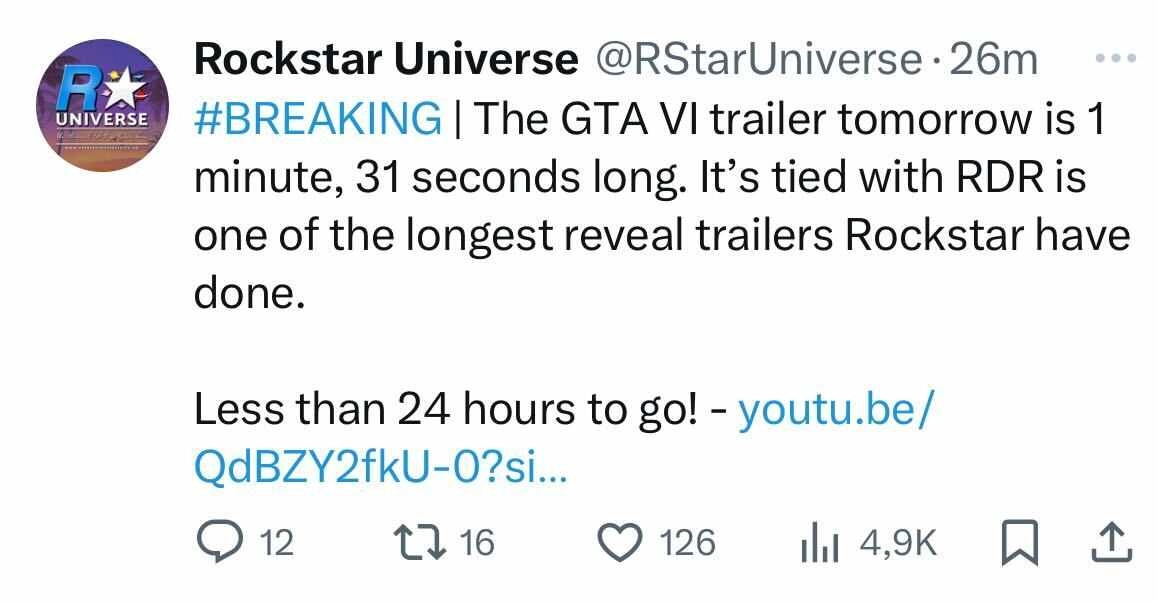Click the 'Less than 24 hours to go!' text
This screenshot has height=604, width=1157.
point(445,408)
